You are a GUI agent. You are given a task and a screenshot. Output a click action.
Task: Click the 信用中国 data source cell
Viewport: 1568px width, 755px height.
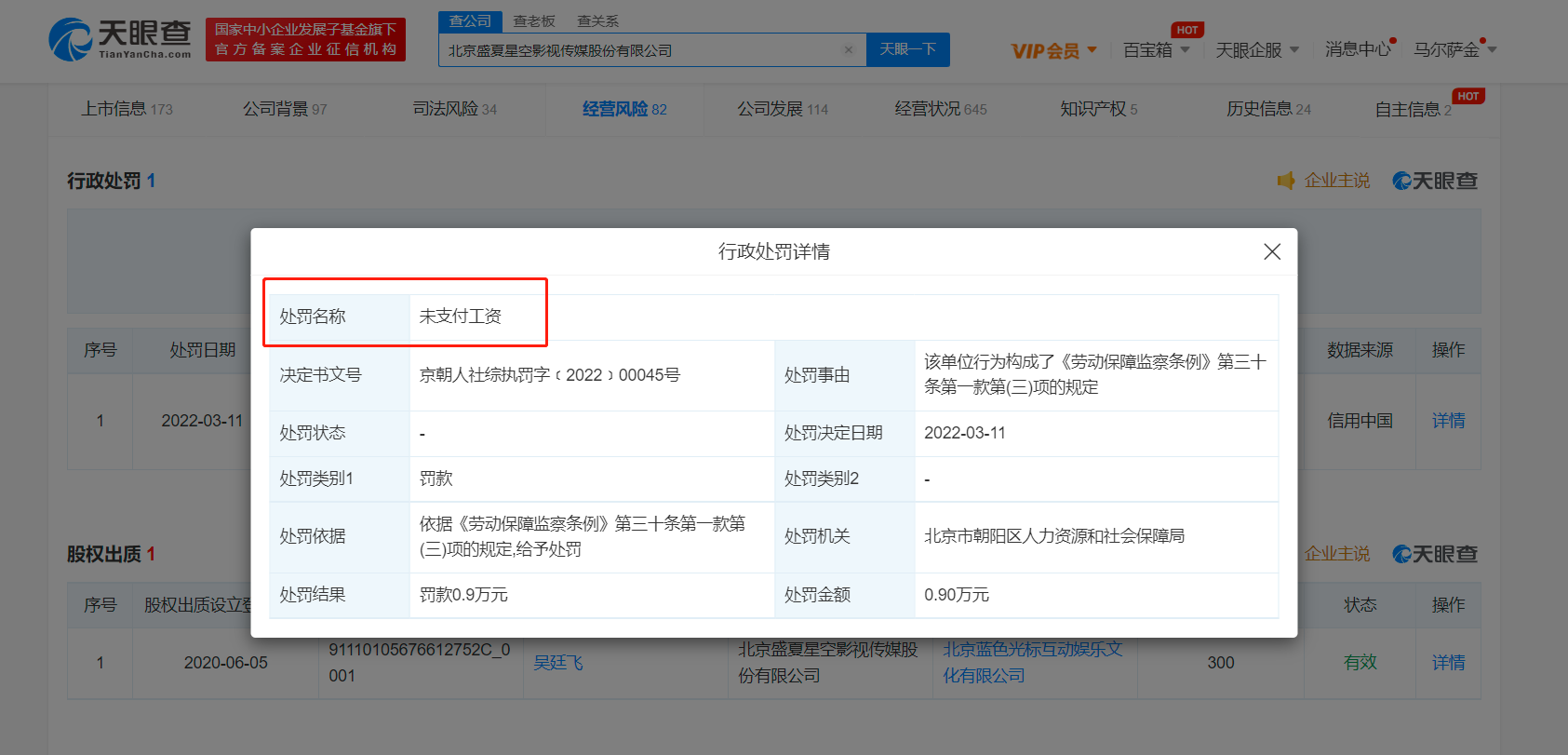tap(1360, 421)
